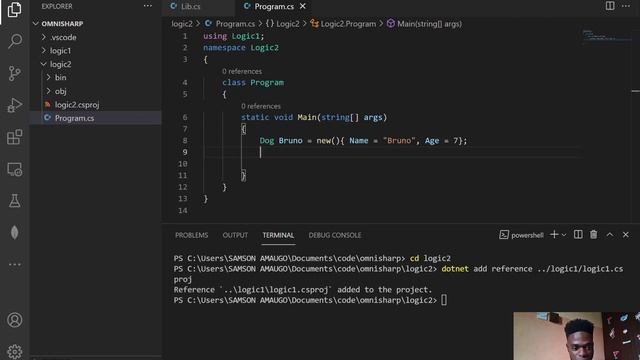
Task: Select the TERMINAL panel tab
Action: [278, 235]
